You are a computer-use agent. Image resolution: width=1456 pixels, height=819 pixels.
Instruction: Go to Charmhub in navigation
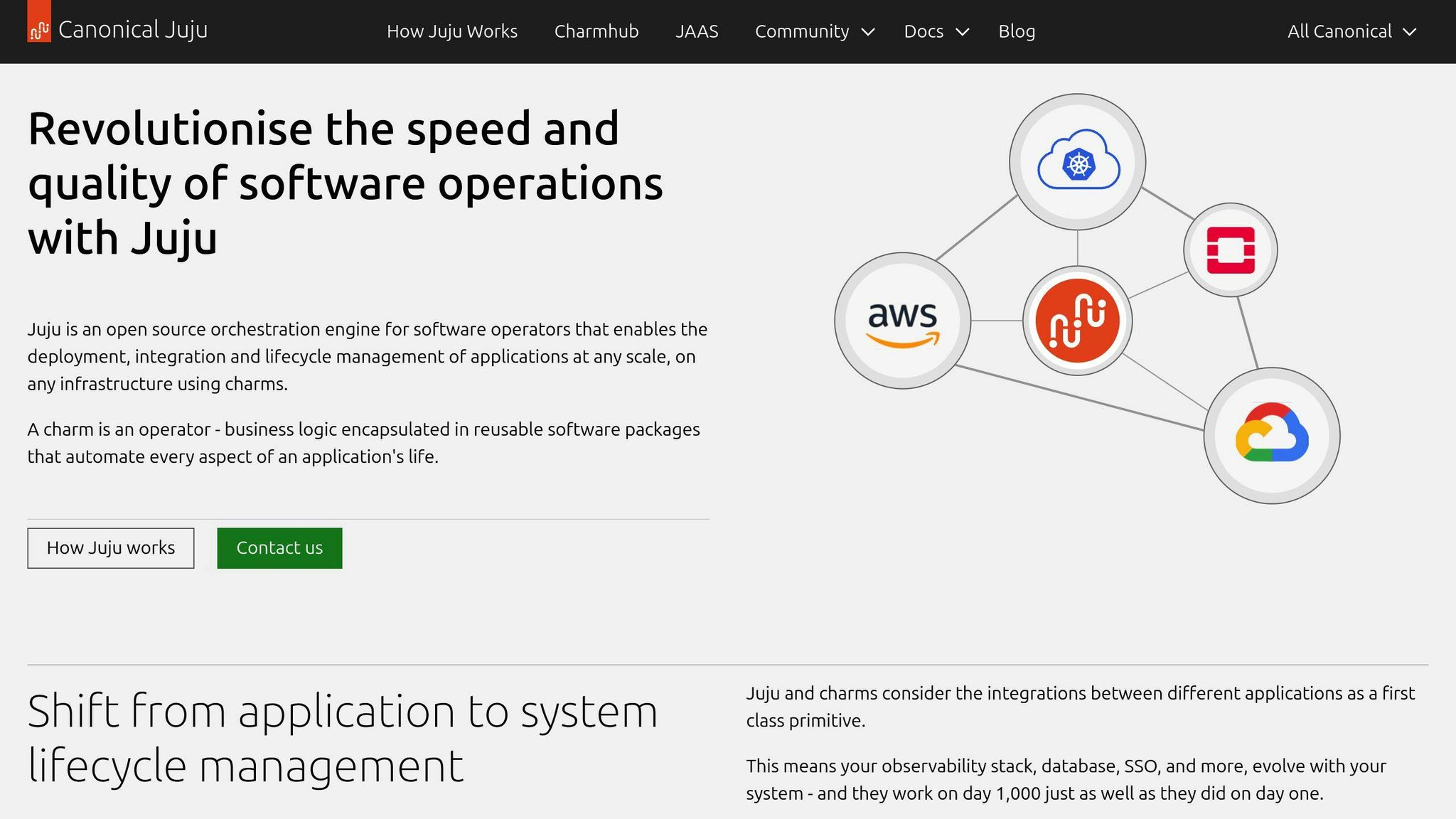point(596,31)
